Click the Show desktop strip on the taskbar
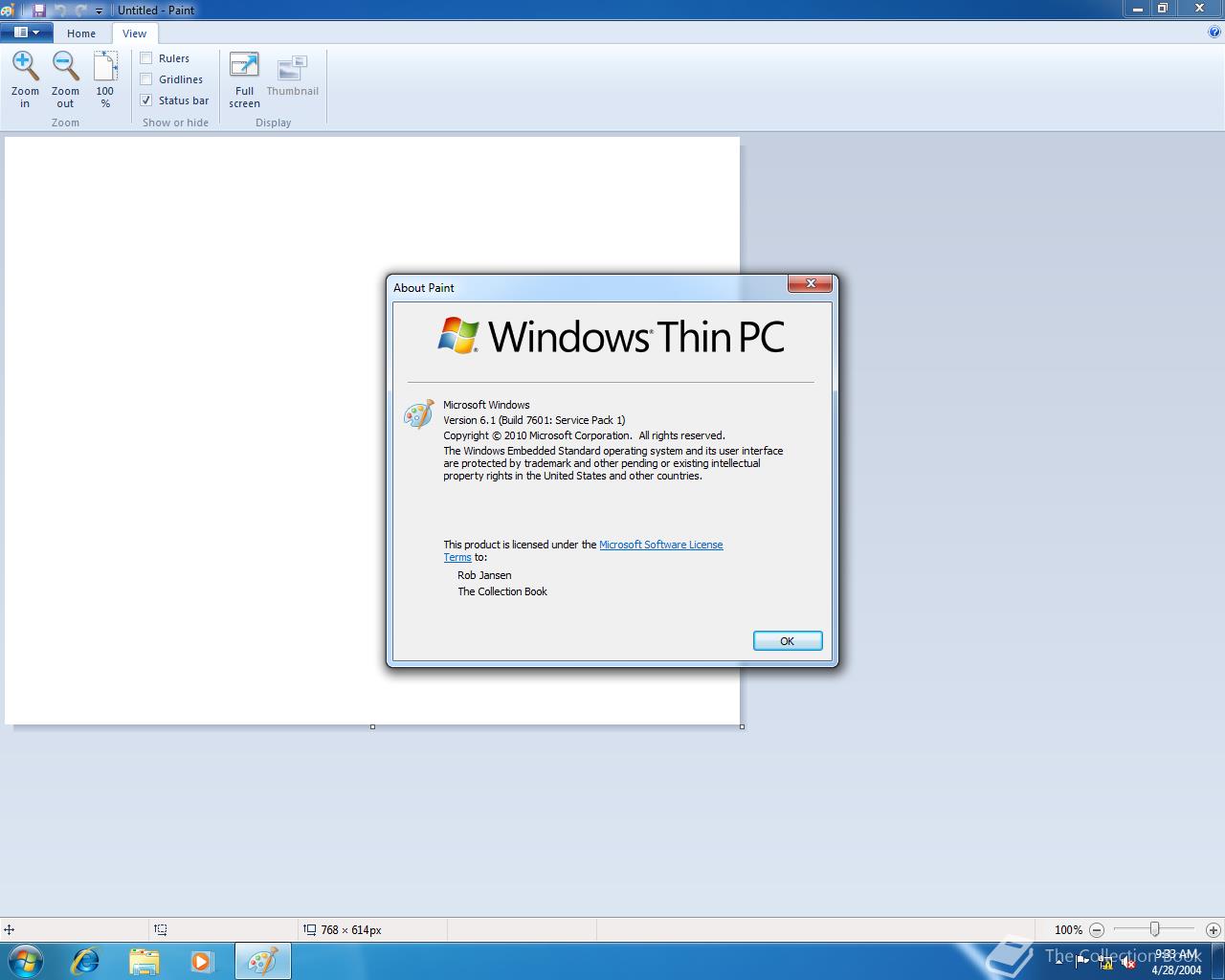The width and height of the screenshot is (1225, 980). tap(1217, 961)
